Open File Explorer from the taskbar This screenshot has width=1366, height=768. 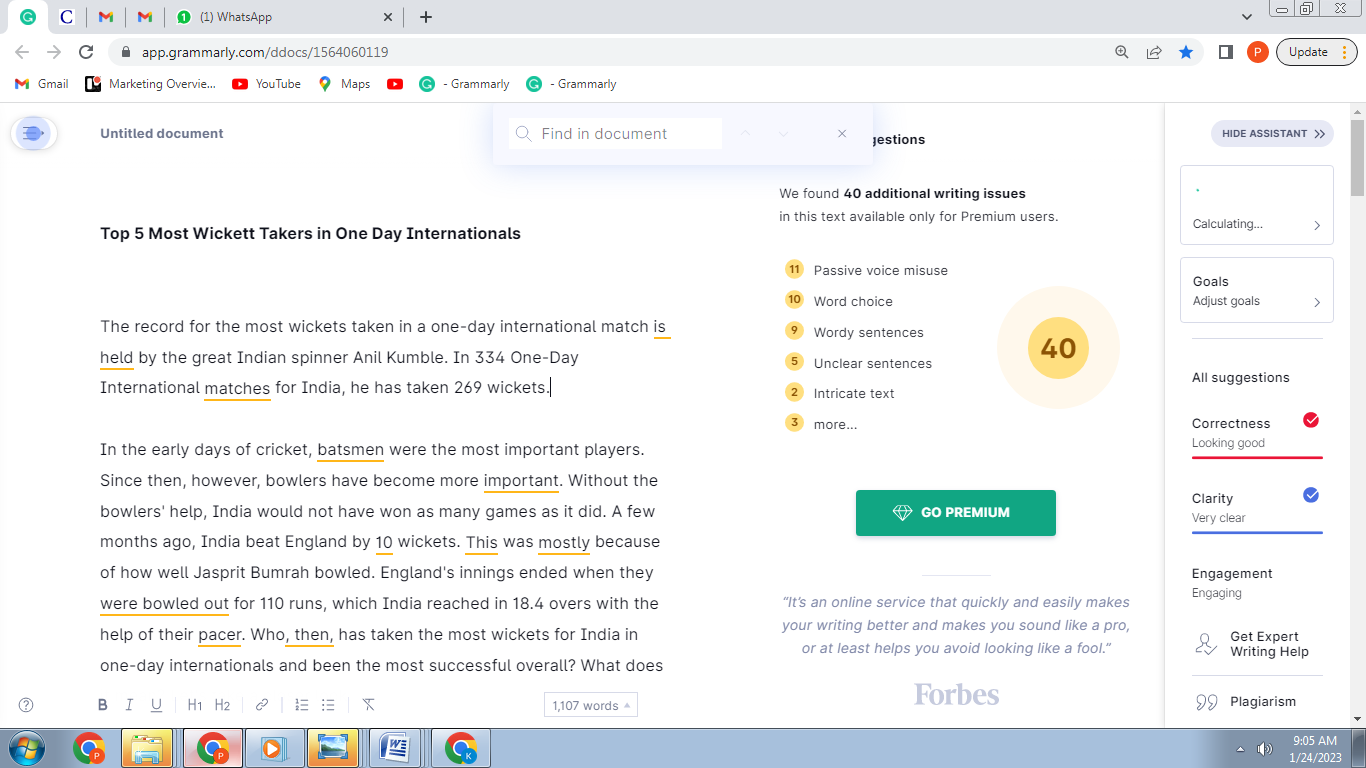pos(148,748)
